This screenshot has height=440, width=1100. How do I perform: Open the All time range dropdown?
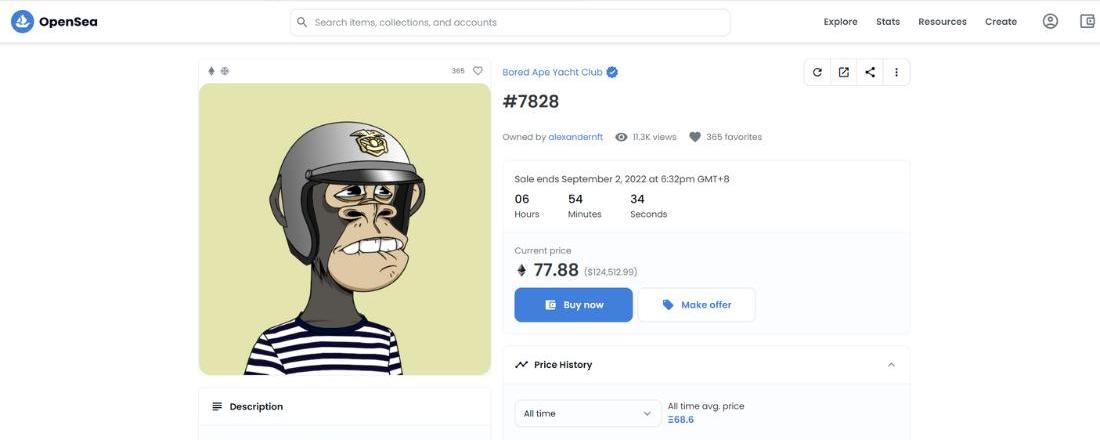coord(588,413)
